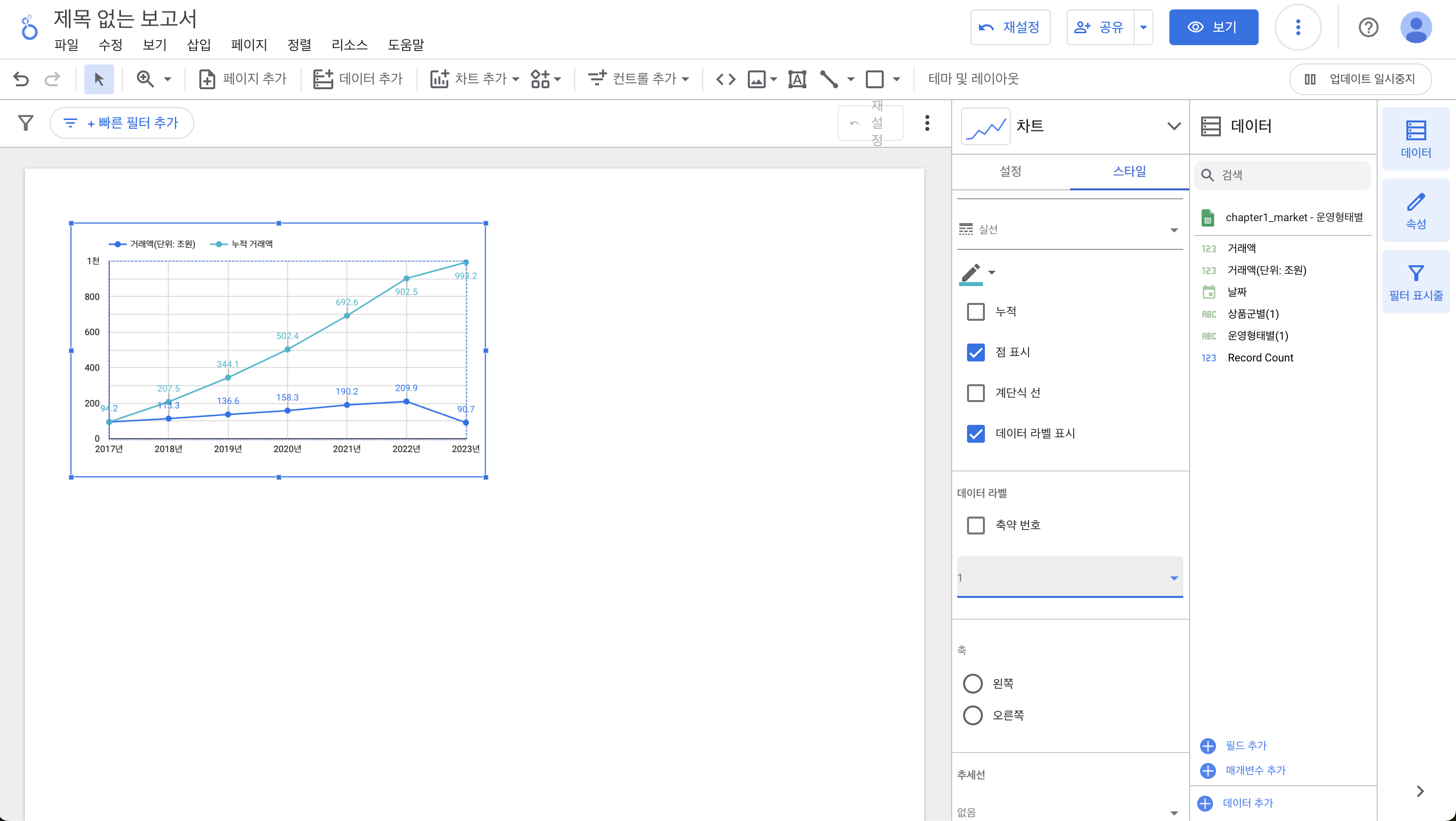Expand the 차트 type chevron
This screenshot has width=1456, height=821.
[x=1174, y=126]
